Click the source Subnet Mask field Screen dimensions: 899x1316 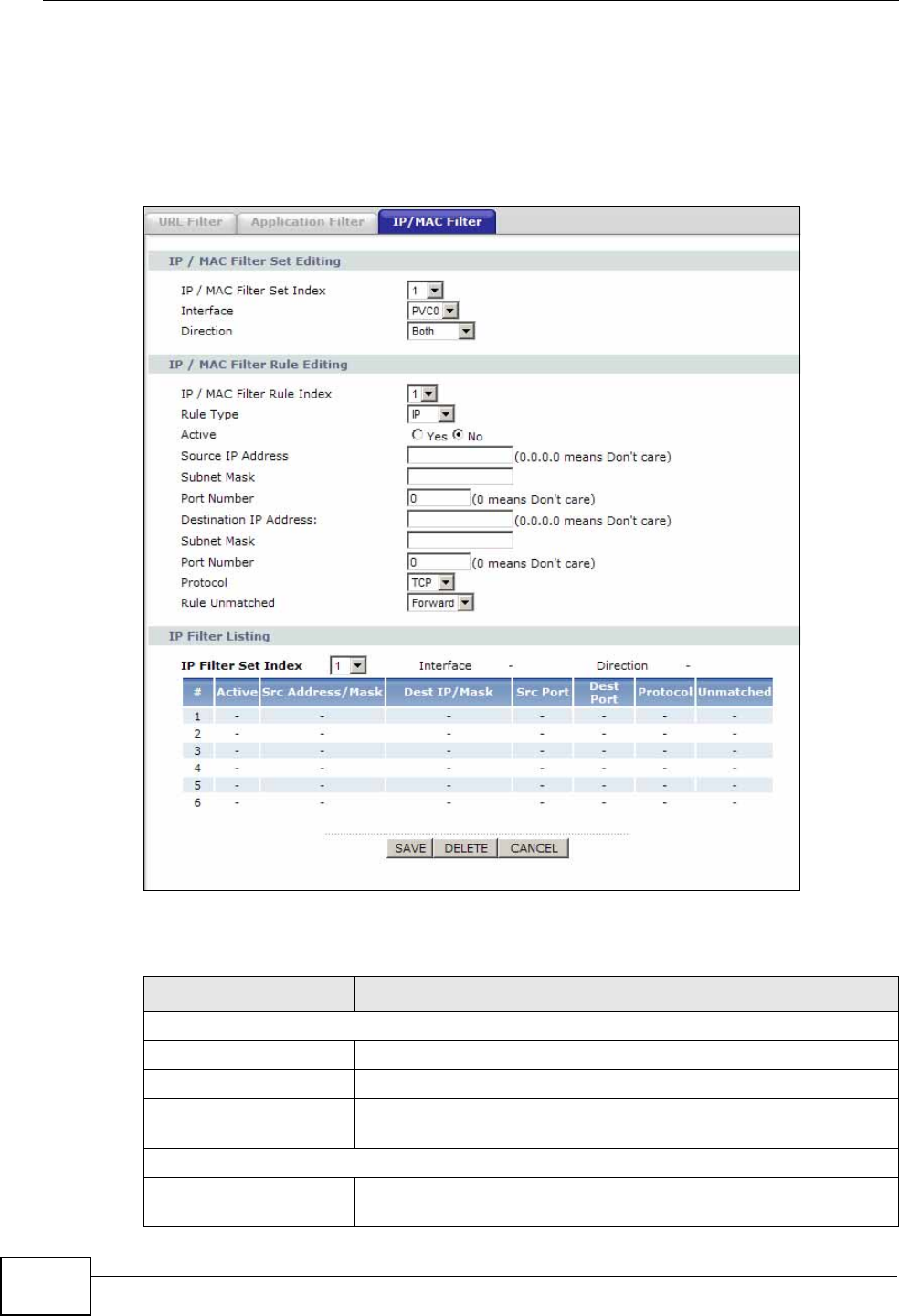click(x=460, y=476)
